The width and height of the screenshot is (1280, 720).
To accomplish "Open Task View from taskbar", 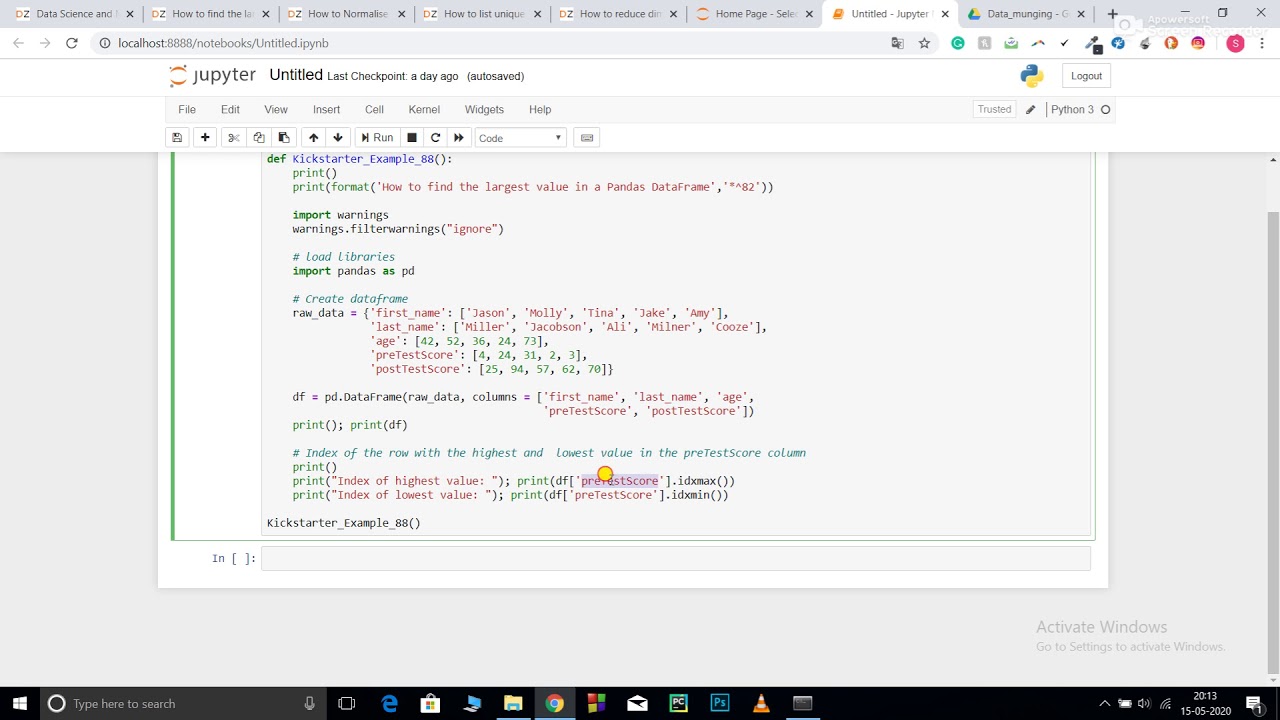I will [347, 703].
